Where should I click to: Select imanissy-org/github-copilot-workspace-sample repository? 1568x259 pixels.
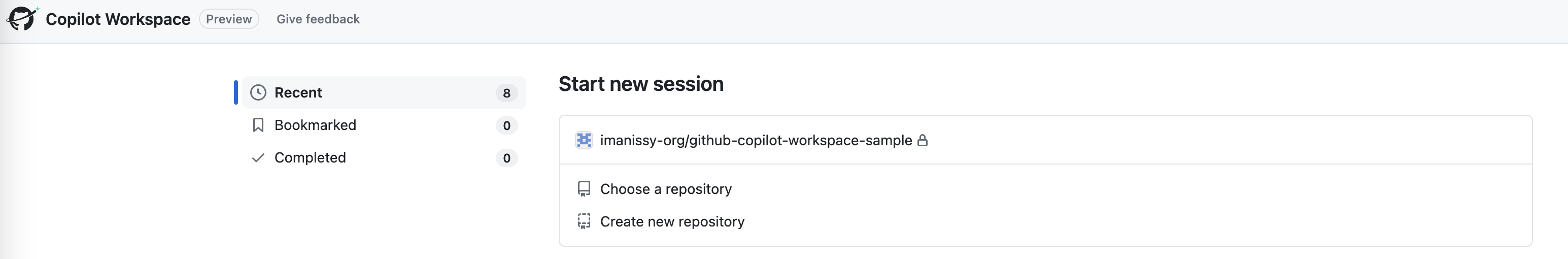756,140
